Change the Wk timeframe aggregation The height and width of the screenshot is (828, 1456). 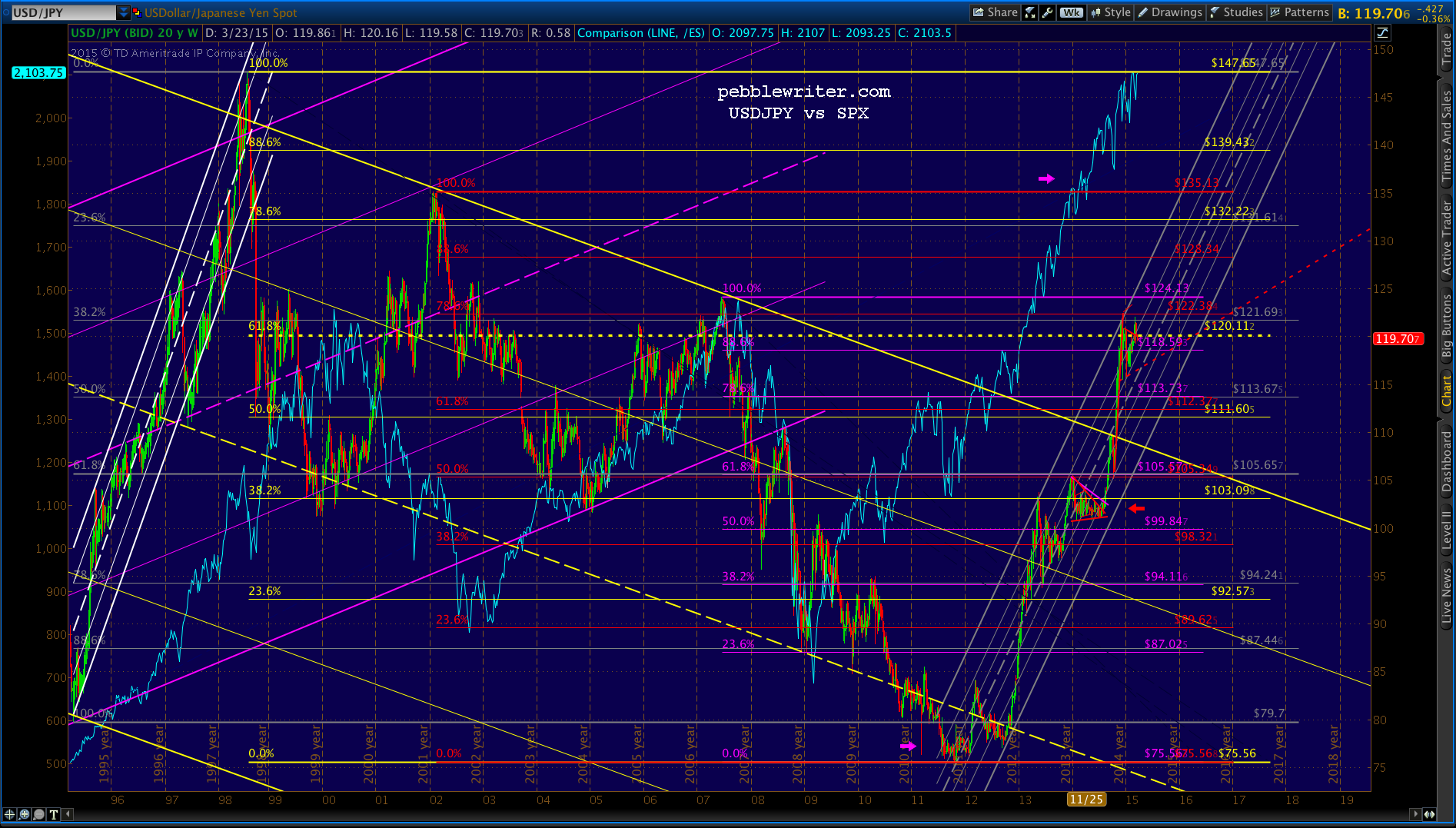1071,12
